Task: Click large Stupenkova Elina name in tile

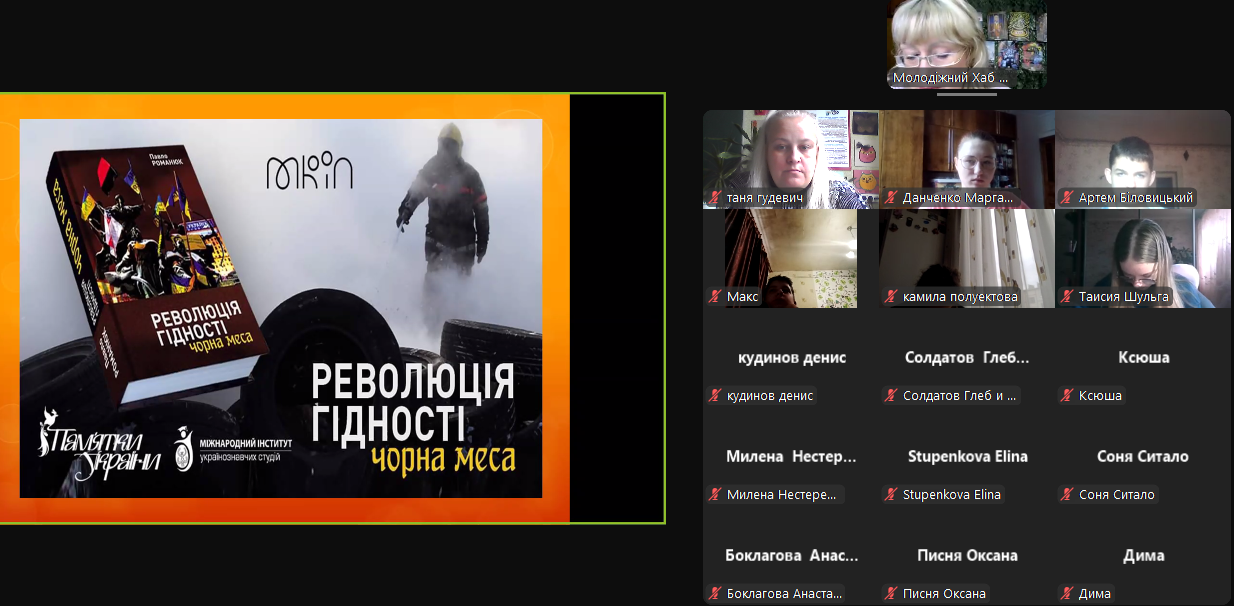Action: [x=967, y=456]
